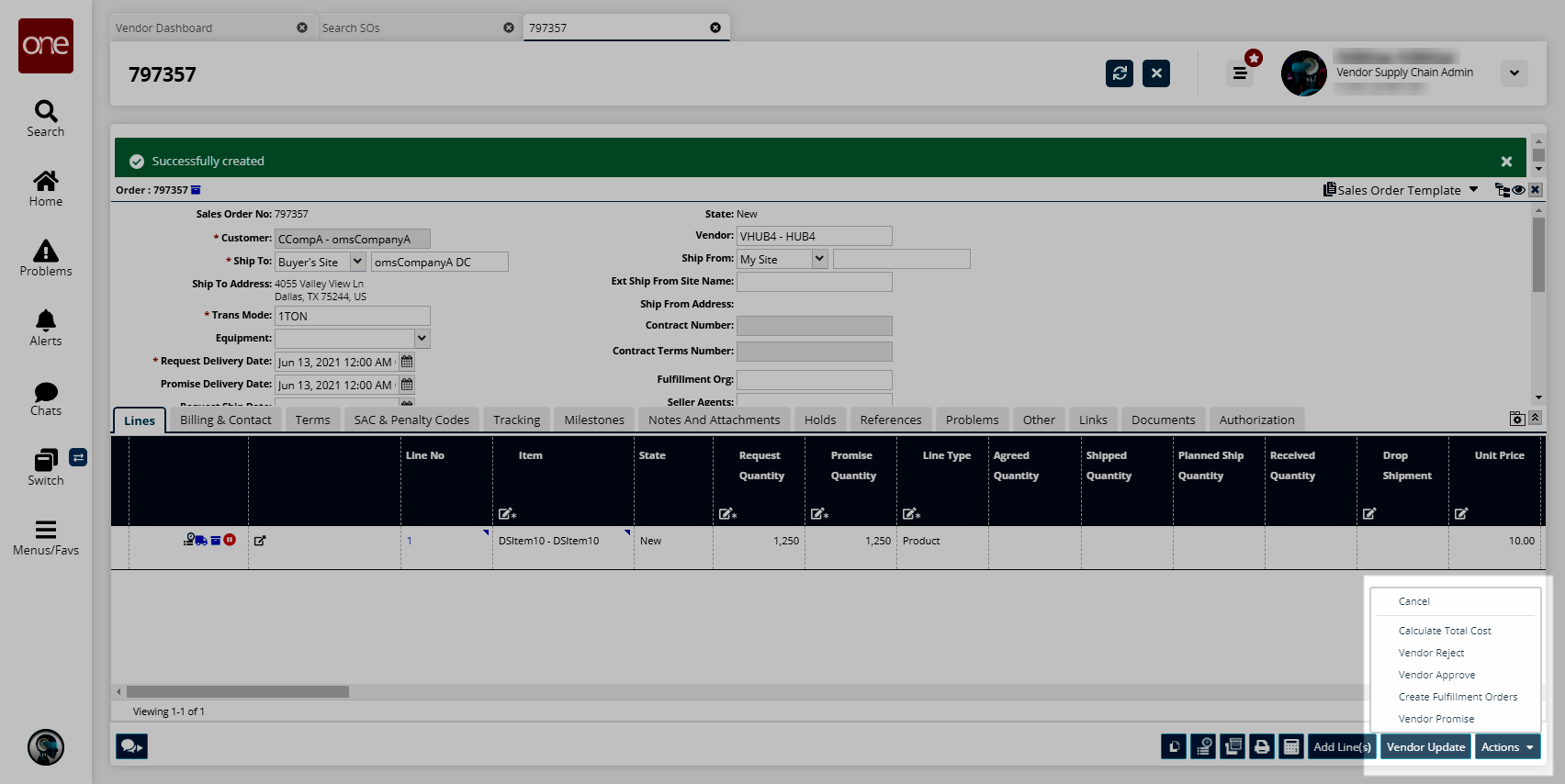This screenshot has width=1565, height=784.
Task: Switch to the Billing & Contact tab
Action: [x=225, y=420]
